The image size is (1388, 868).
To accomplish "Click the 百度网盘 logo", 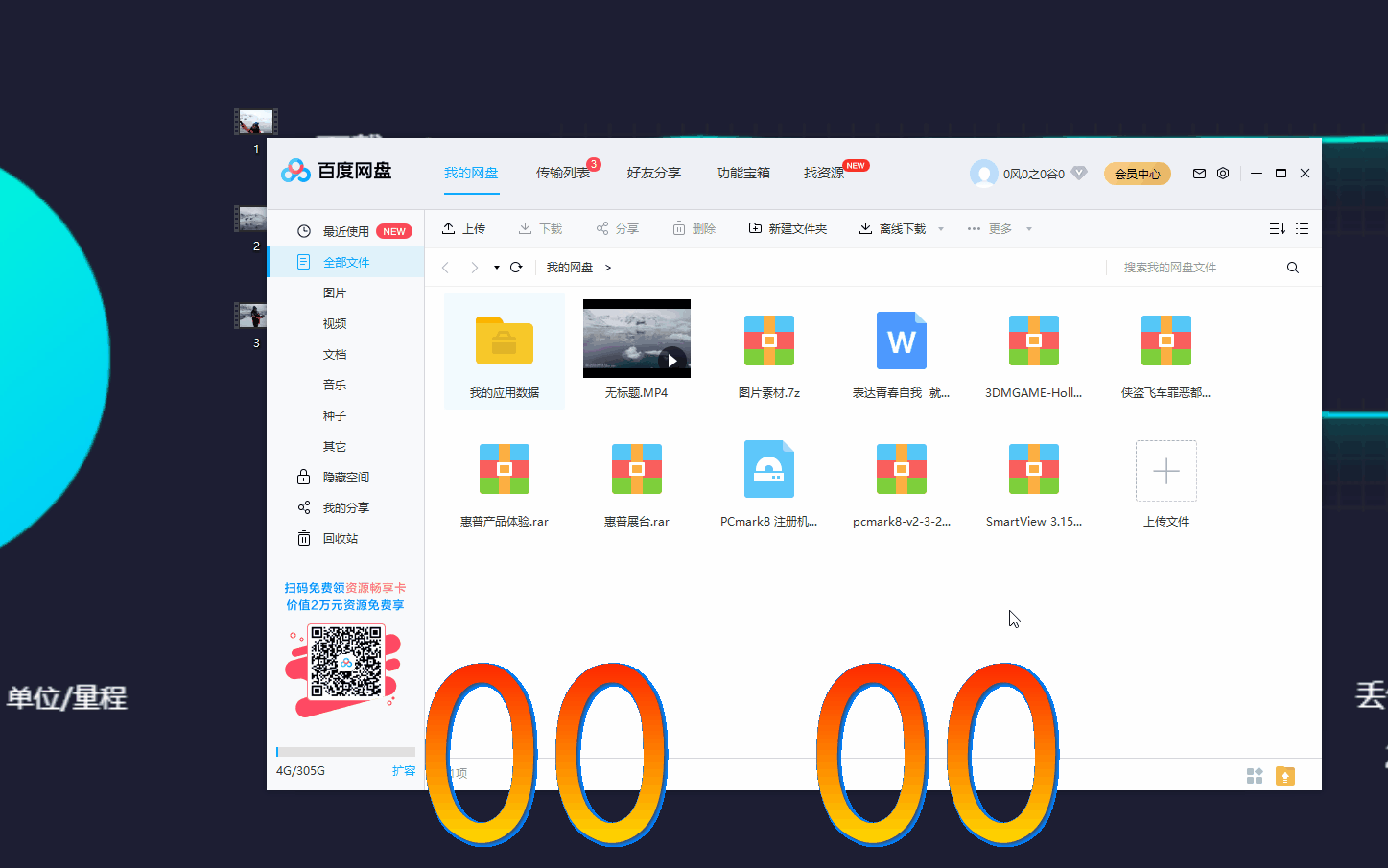I will pyautogui.click(x=337, y=171).
